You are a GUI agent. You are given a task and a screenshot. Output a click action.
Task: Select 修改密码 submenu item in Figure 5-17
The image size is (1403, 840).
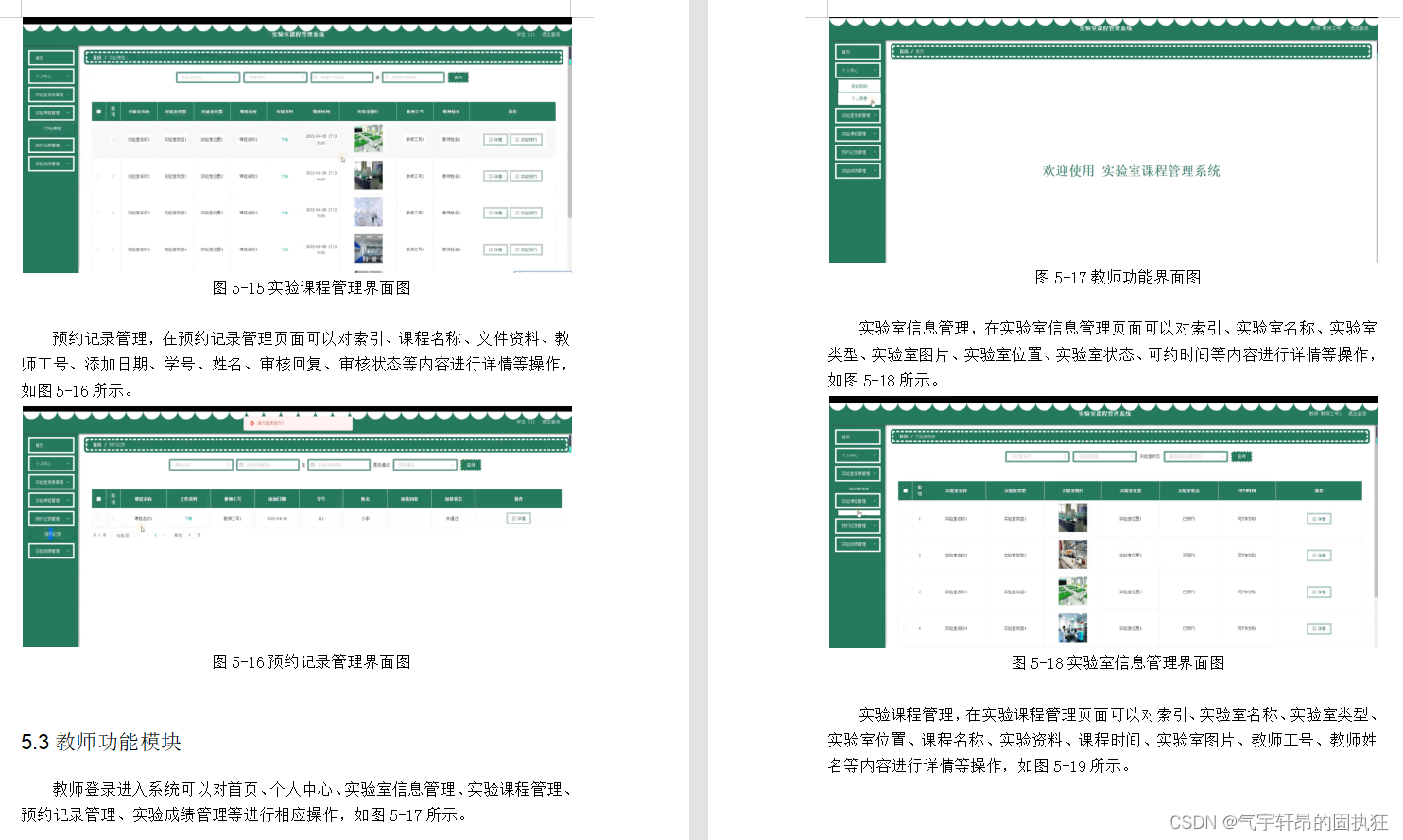tap(859, 86)
